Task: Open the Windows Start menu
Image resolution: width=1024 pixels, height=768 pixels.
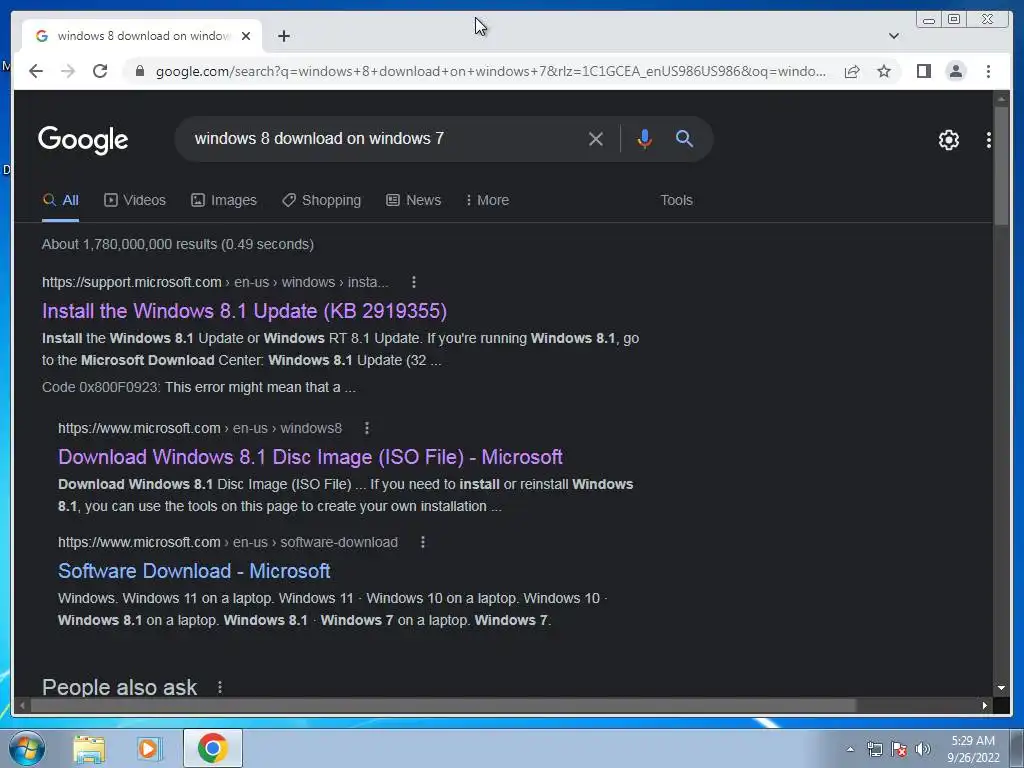Action: point(27,748)
